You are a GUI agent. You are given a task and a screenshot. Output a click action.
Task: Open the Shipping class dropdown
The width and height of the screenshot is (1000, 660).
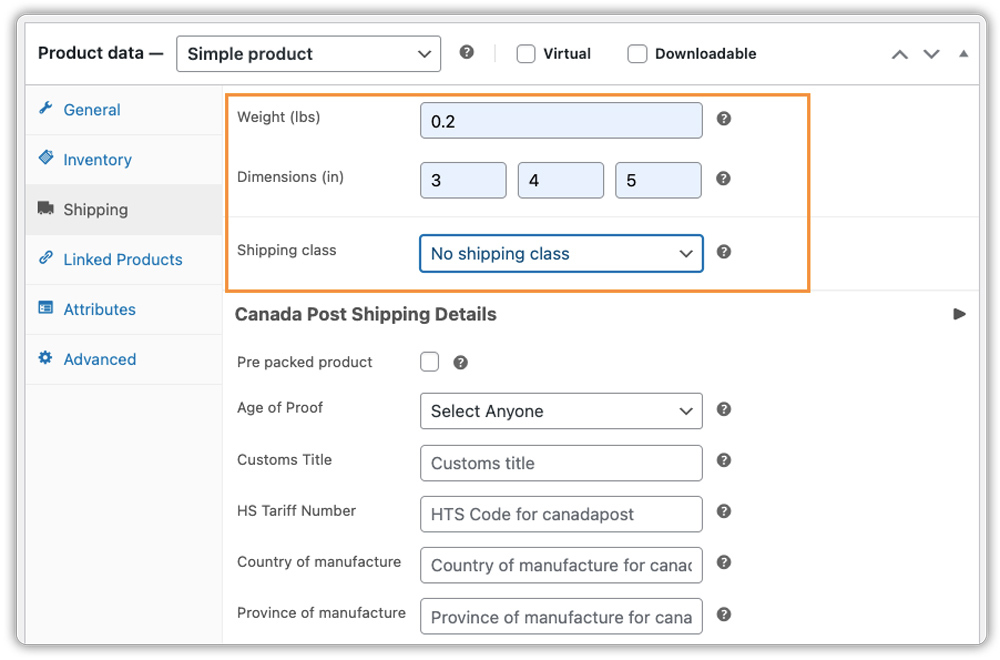[560, 253]
